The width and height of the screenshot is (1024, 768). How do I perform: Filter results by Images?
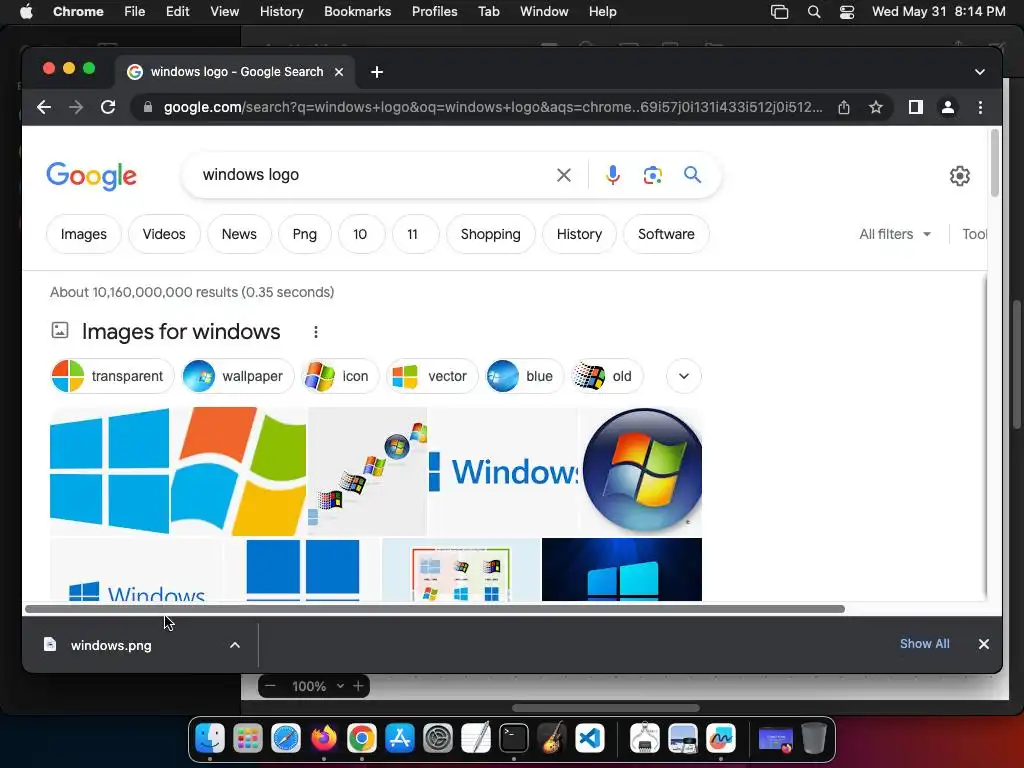tap(84, 234)
